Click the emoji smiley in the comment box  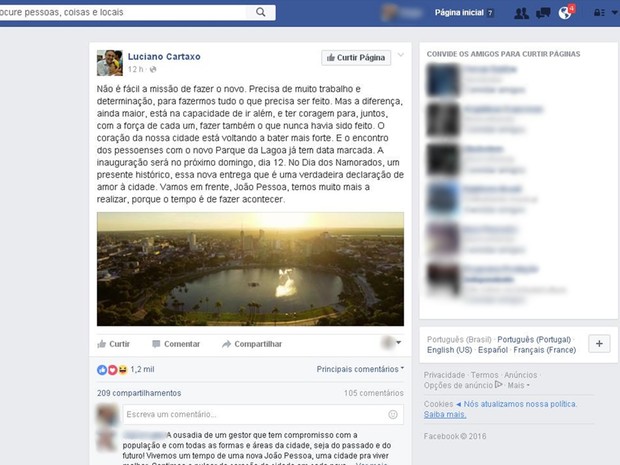(x=393, y=414)
